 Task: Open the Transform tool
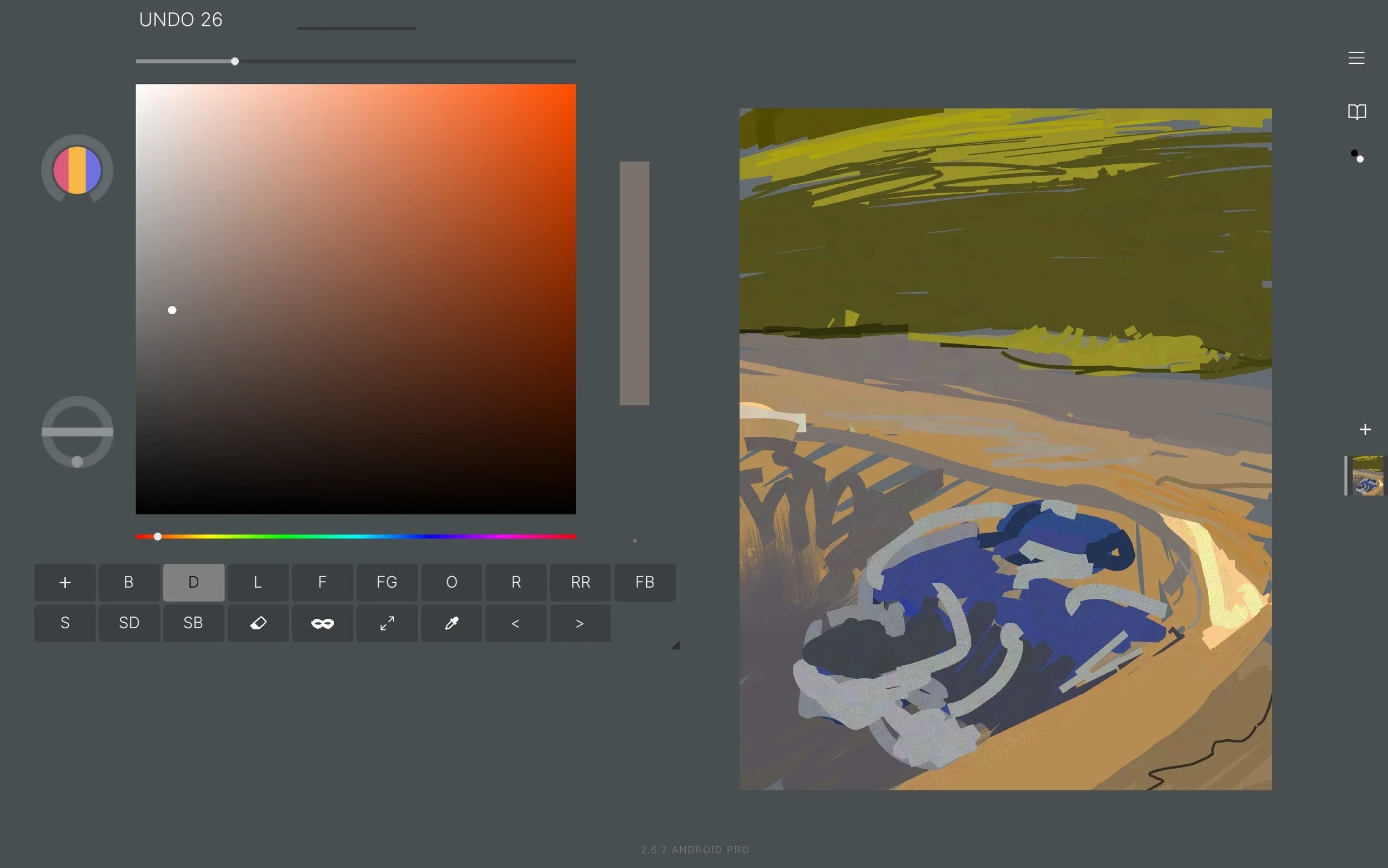[386, 623]
